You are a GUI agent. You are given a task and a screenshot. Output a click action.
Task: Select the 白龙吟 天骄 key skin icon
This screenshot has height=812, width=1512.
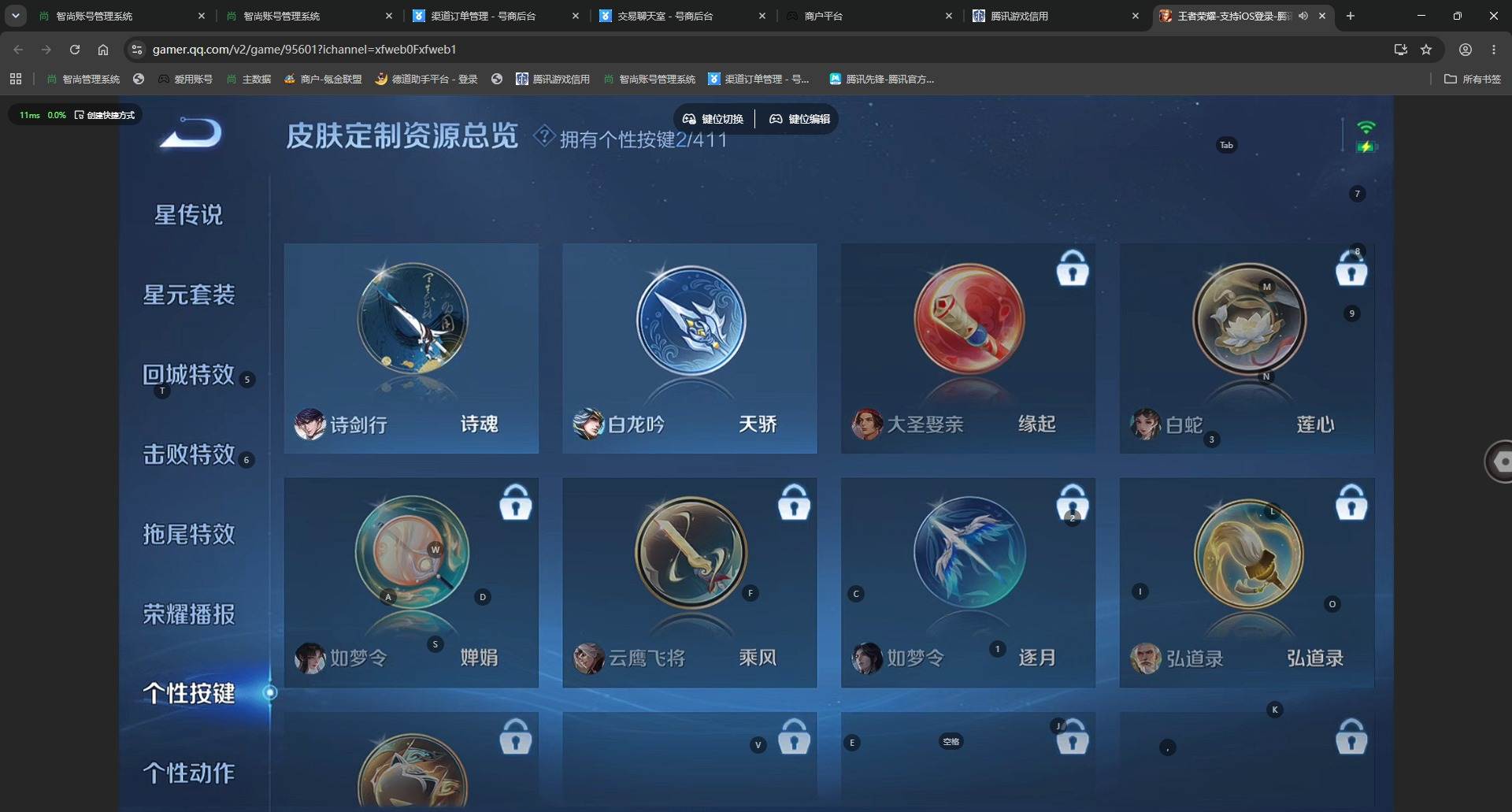[x=691, y=320]
